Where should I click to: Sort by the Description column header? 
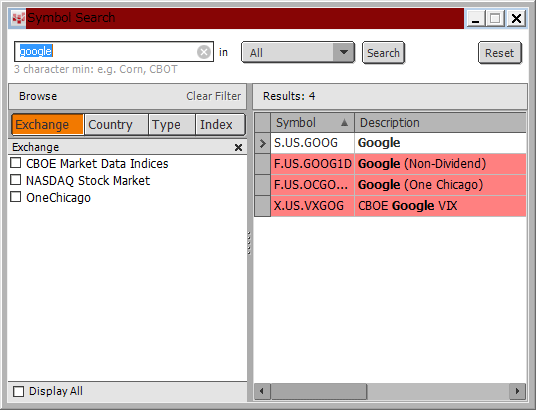click(x=440, y=122)
